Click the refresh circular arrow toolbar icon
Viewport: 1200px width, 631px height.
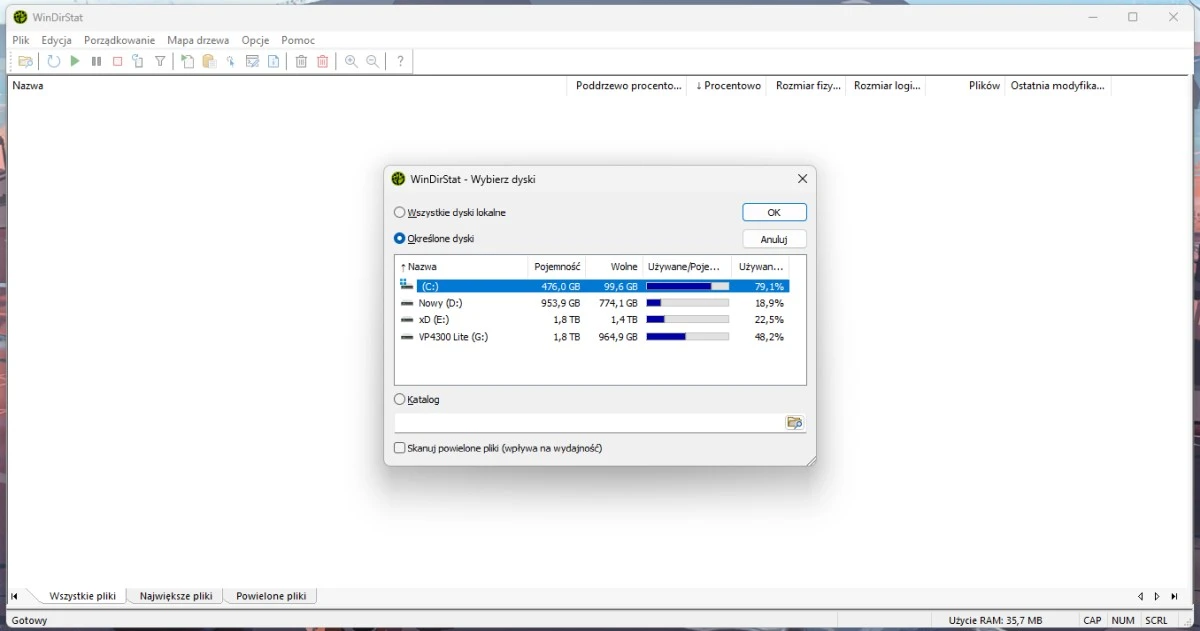pos(54,62)
